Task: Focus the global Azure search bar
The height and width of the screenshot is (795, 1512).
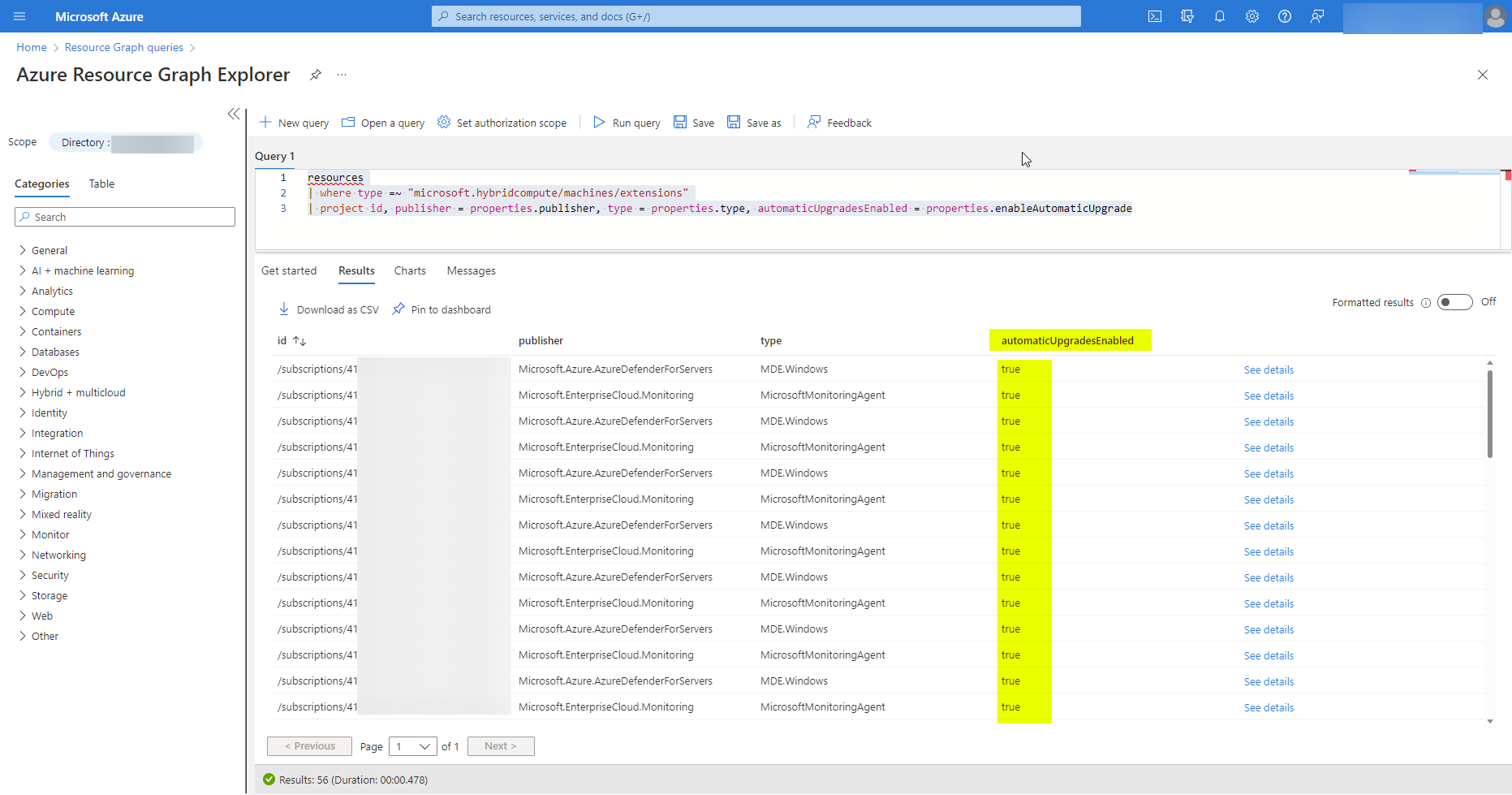Action: coord(756,16)
